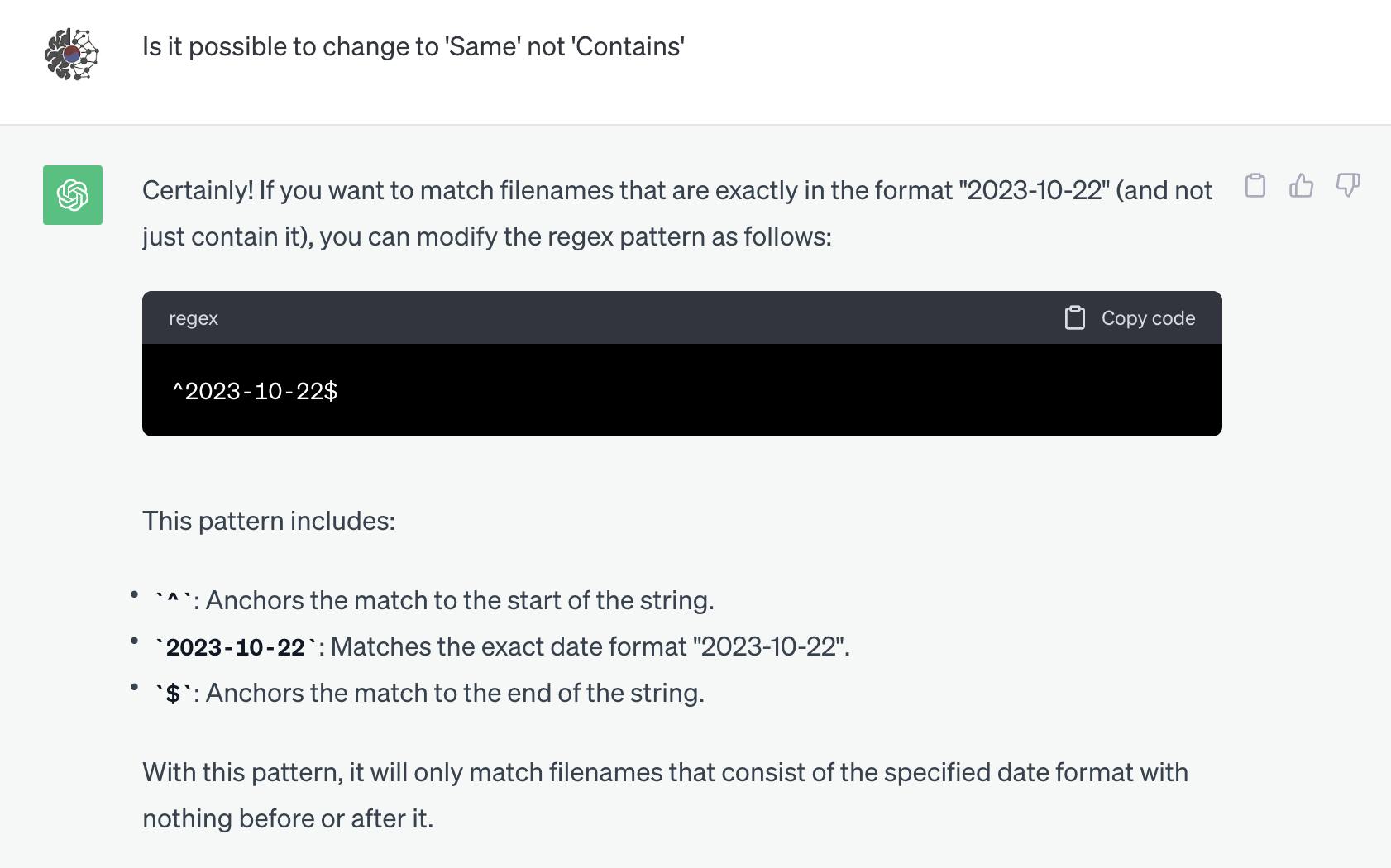Image resolution: width=1391 pixels, height=868 pixels.
Task: Click the ^2023-10-22$ code line
Action: (255, 391)
